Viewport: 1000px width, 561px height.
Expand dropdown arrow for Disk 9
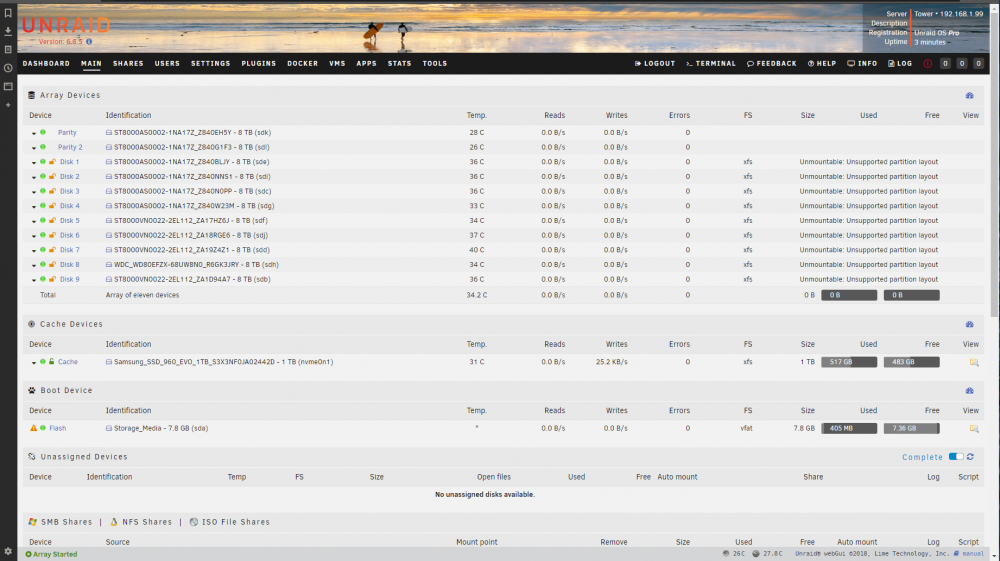pos(34,280)
